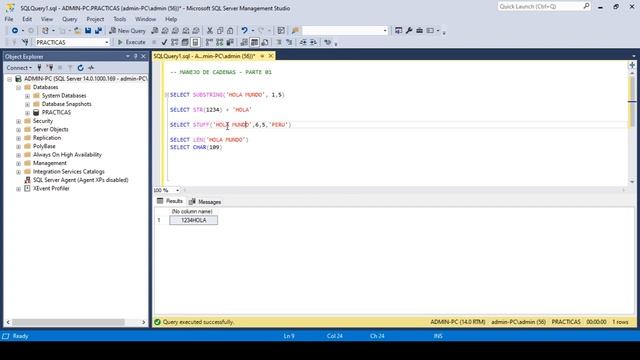The height and width of the screenshot is (360, 640).
Task: Click the Database Engine Query icon
Action: click(155, 31)
